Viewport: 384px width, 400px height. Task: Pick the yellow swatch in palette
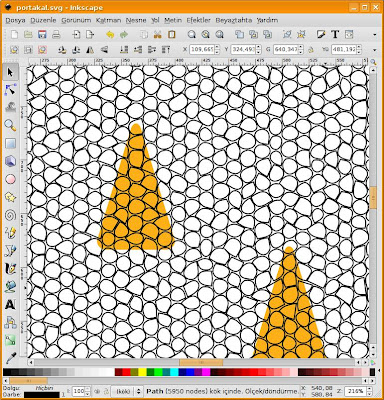142,372
